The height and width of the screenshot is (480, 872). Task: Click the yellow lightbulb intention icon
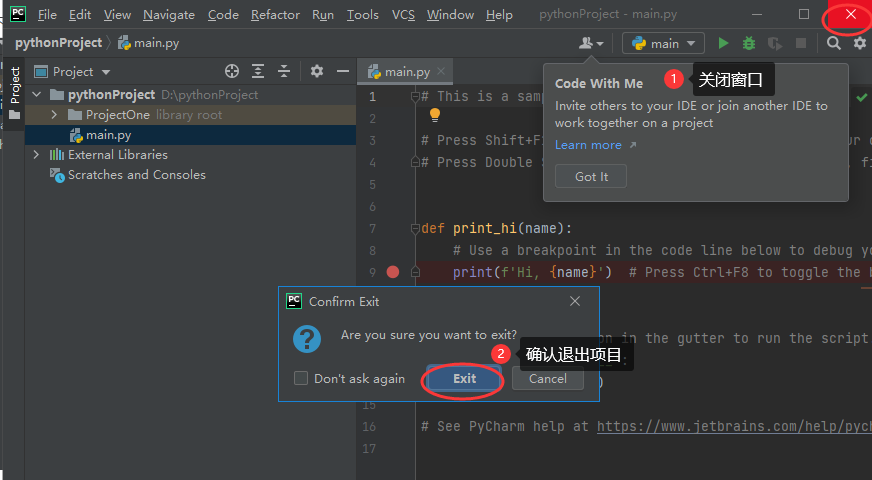pos(435,115)
